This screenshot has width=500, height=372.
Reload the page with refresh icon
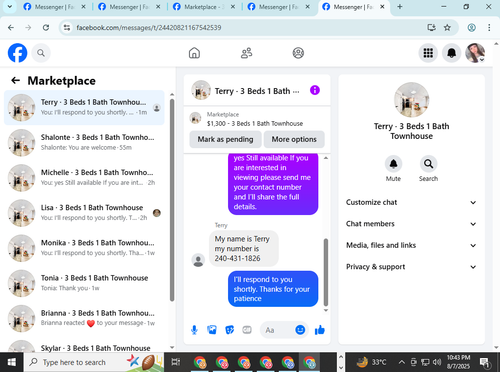point(46,28)
